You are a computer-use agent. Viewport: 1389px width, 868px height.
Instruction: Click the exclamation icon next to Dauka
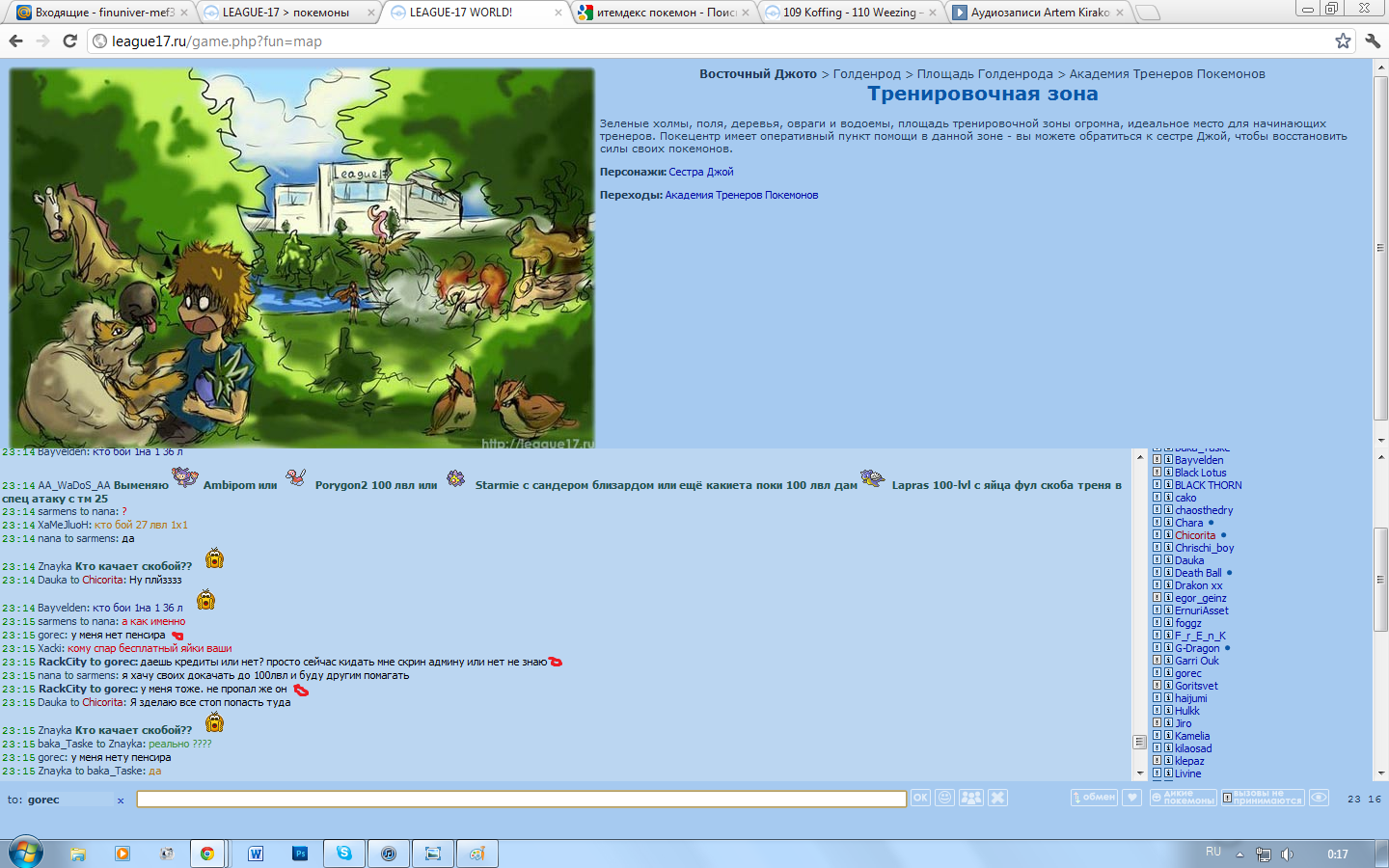1157,560
